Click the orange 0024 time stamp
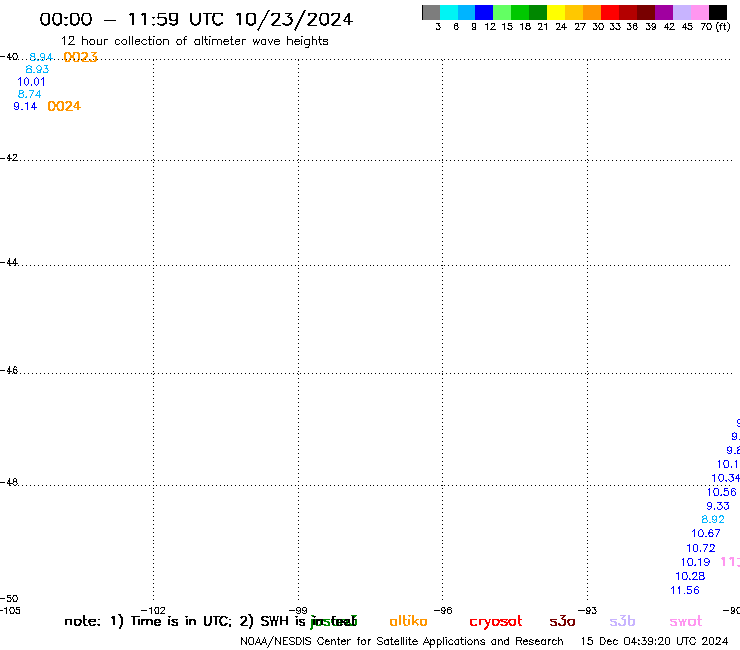Screen dimensions: 740x650 [x=64, y=106]
